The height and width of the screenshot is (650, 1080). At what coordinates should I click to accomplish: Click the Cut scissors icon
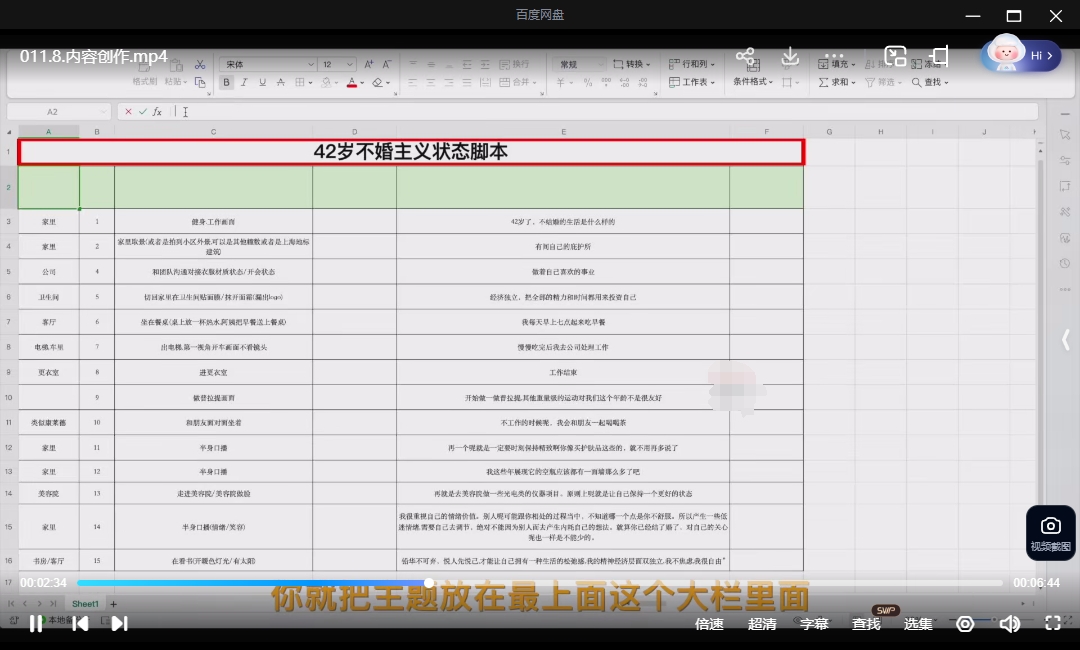click(200, 64)
